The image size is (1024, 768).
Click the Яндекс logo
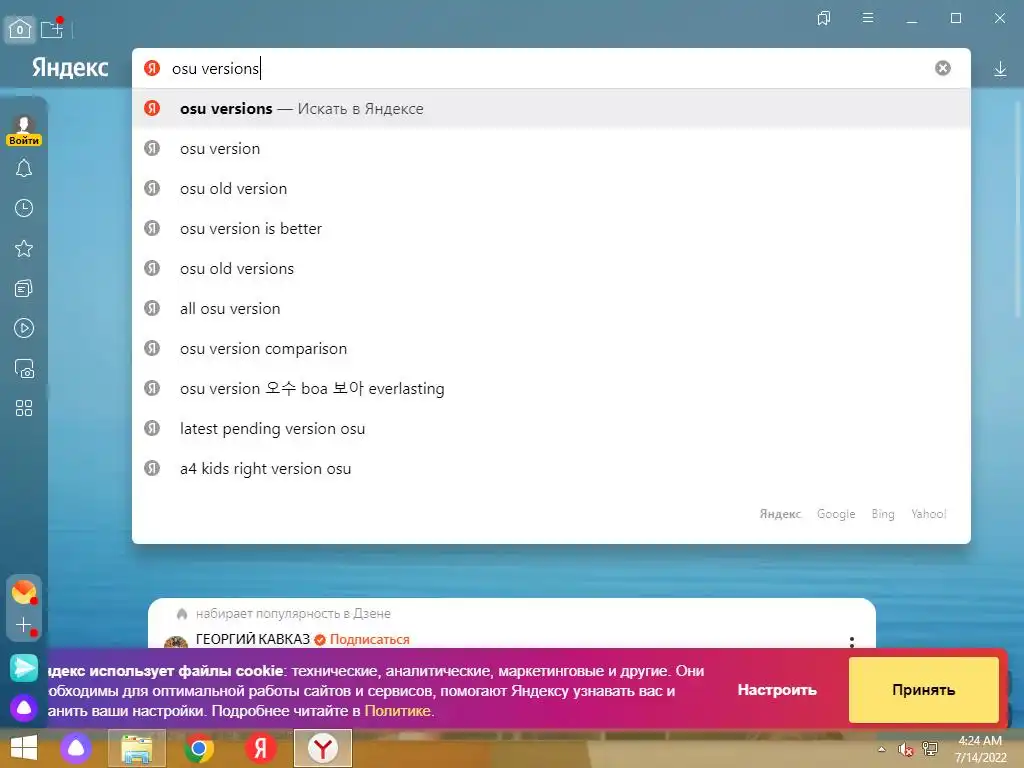coord(70,68)
